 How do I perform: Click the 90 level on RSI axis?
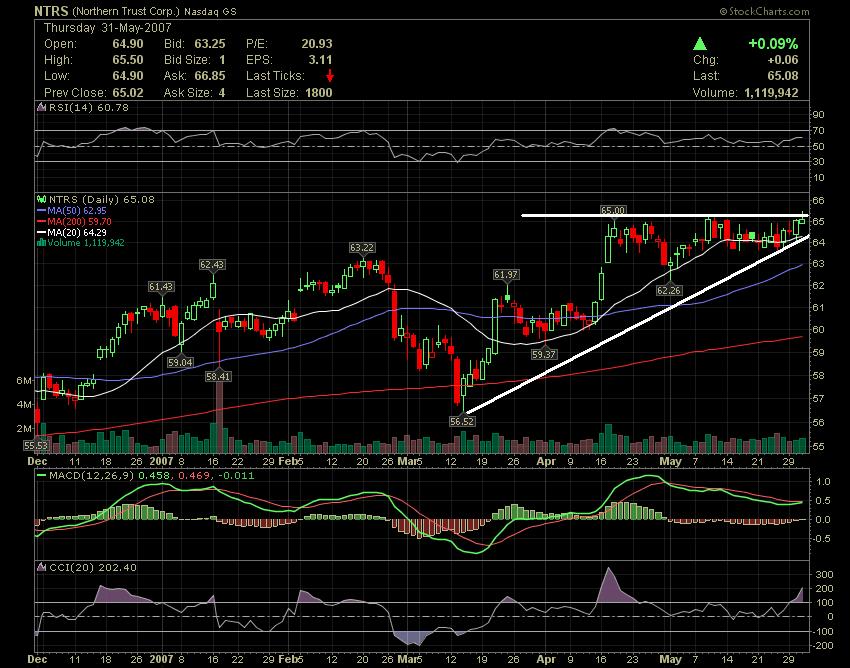click(819, 114)
